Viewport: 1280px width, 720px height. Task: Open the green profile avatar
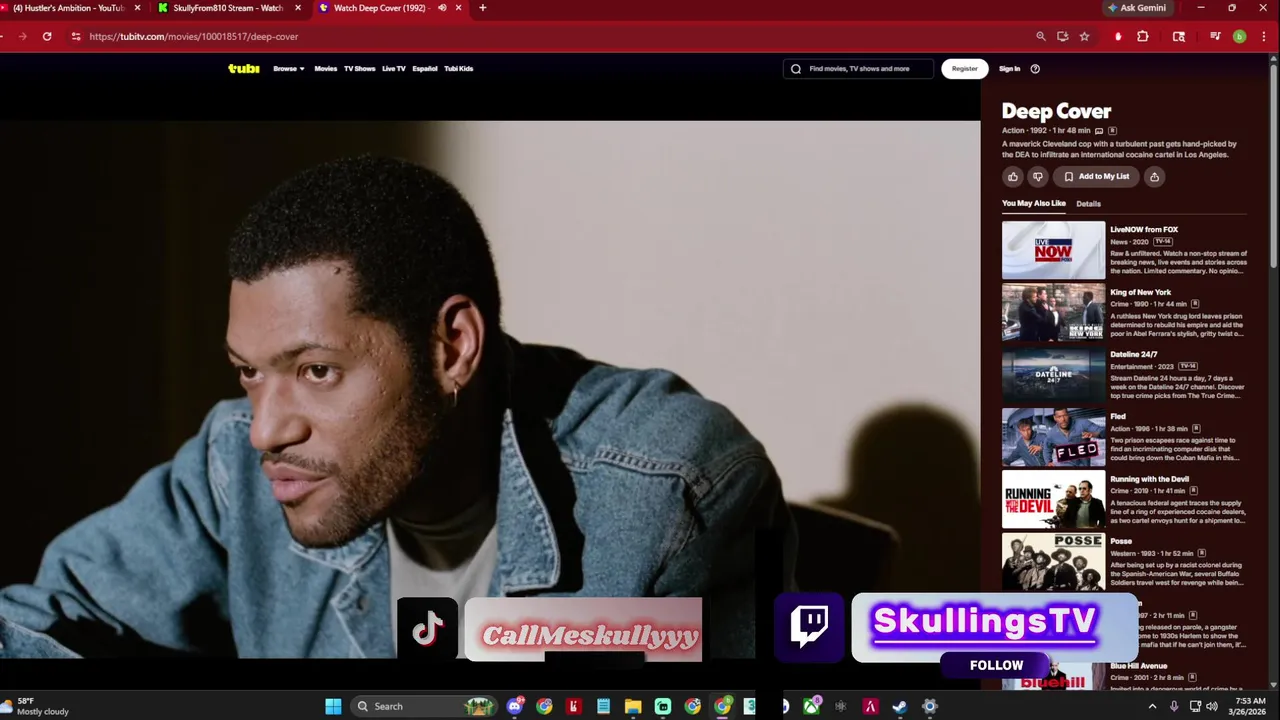pyautogui.click(x=1239, y=36)
